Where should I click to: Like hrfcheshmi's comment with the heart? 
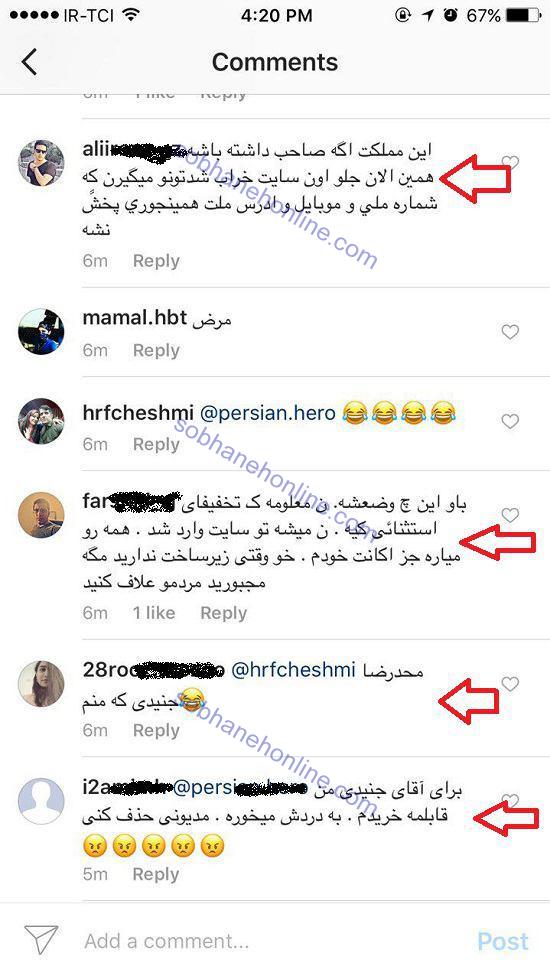click(511, 421)
